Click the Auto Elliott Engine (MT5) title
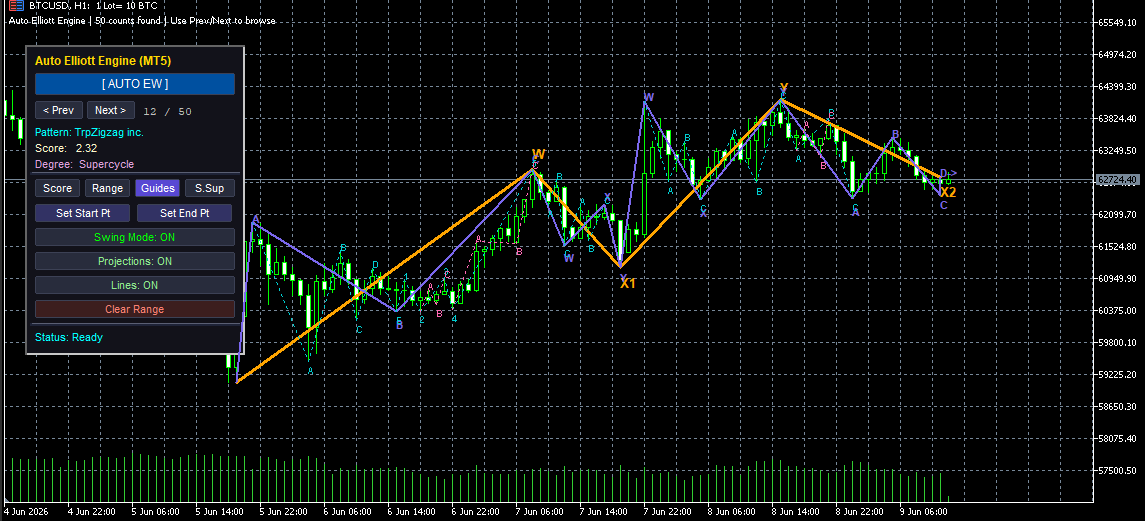 (103, 61)
